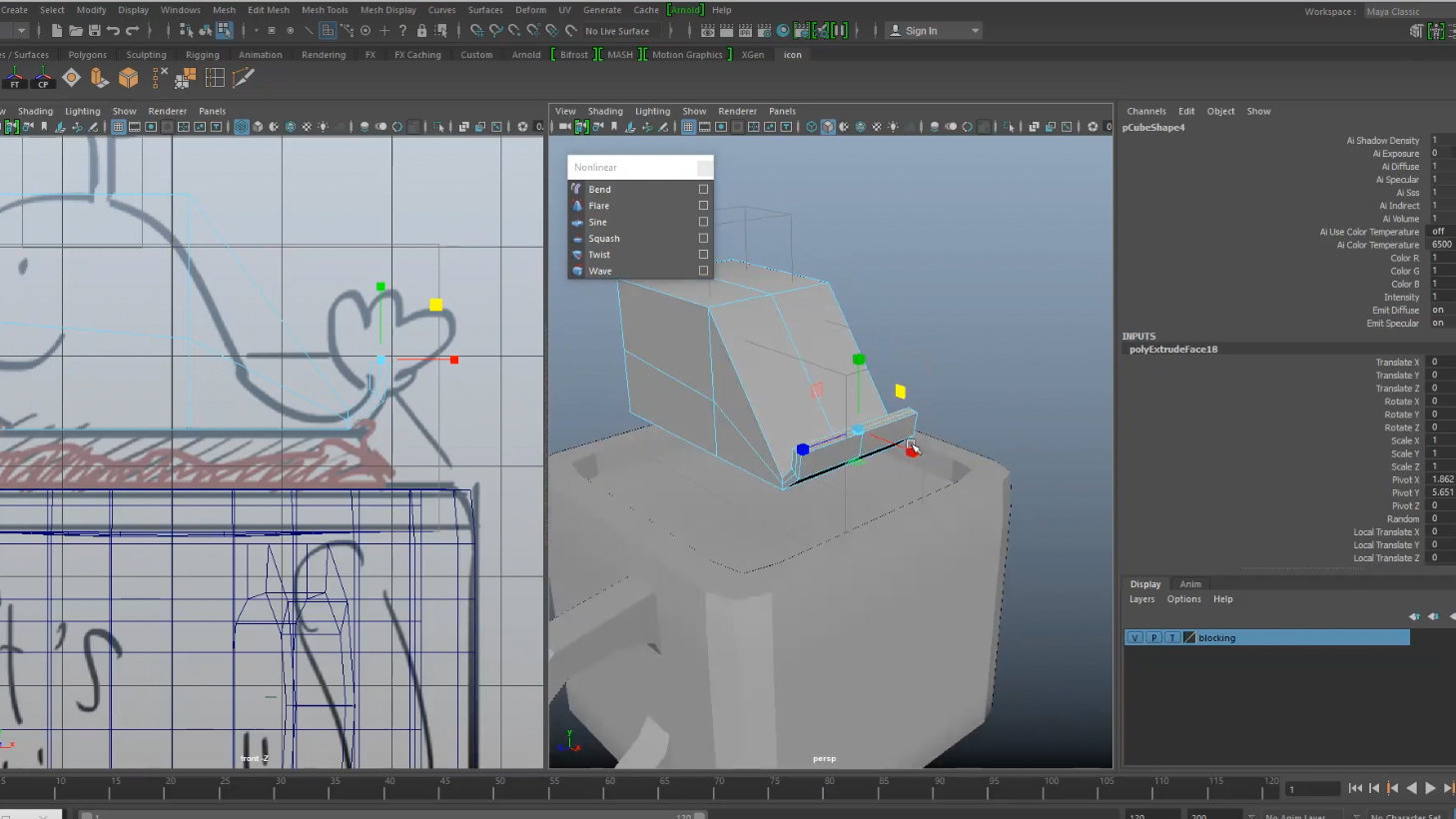Toggle playback P on blocking layer
1456x819 pixels.
[x=1153, y=637]
